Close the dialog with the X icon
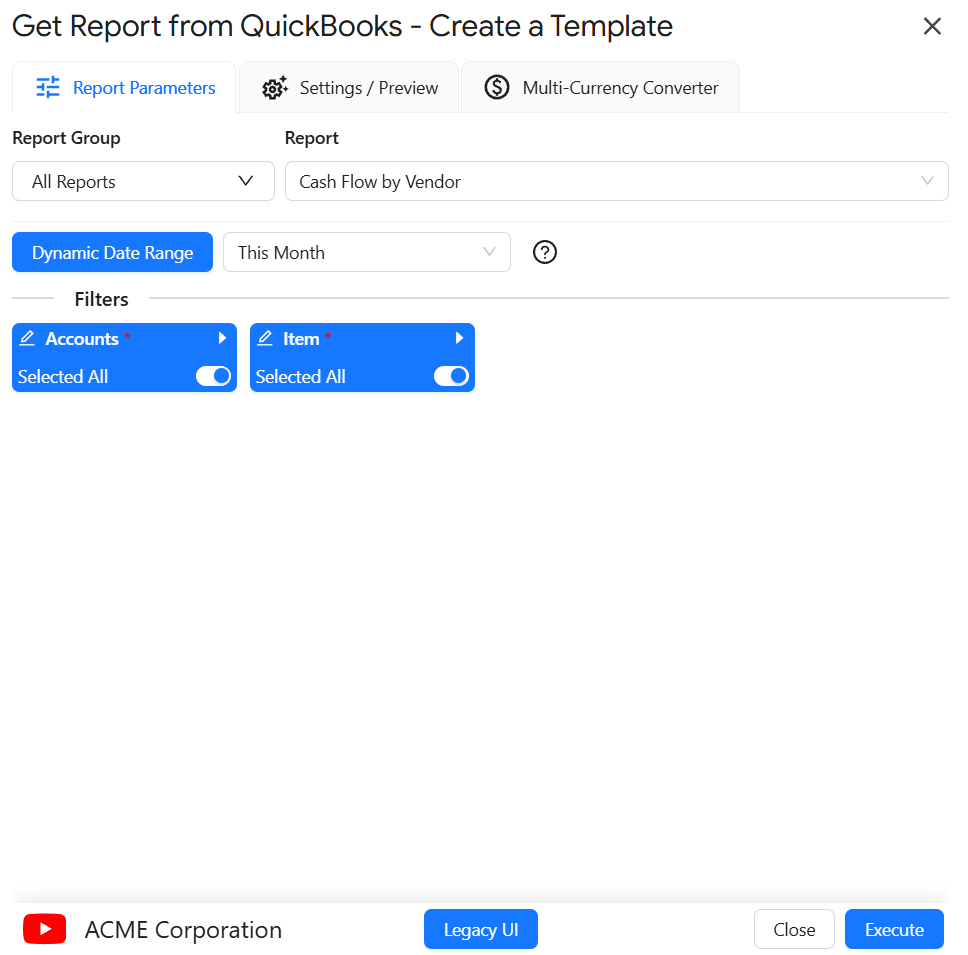 click(932, 27)
